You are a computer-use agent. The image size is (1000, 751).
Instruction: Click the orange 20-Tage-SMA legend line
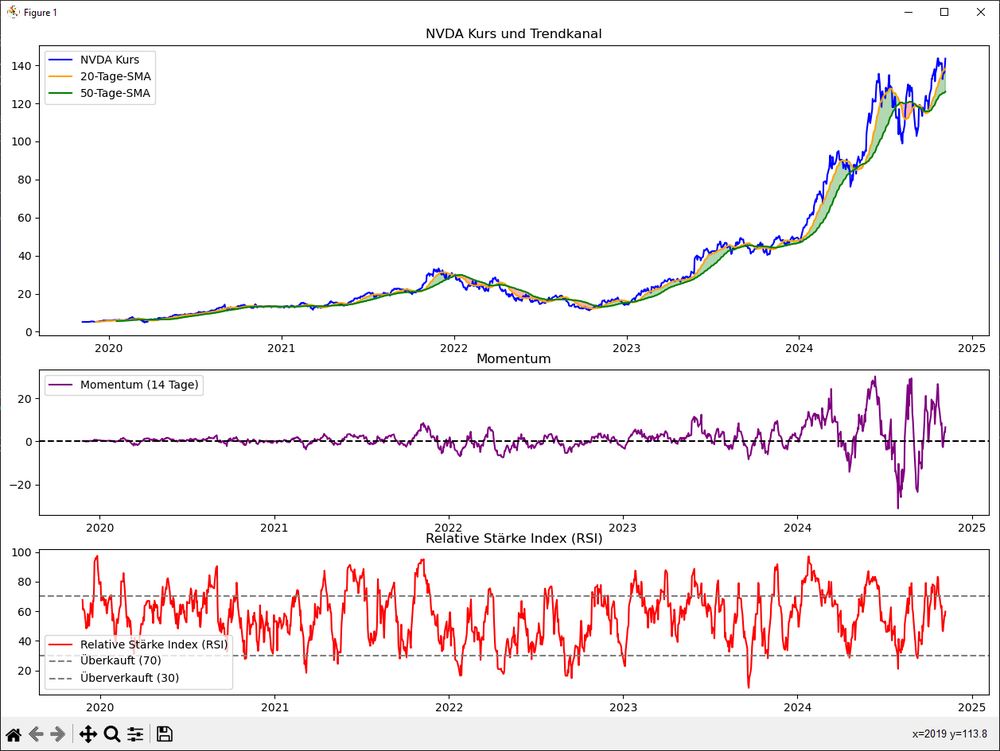coord(61,77)
